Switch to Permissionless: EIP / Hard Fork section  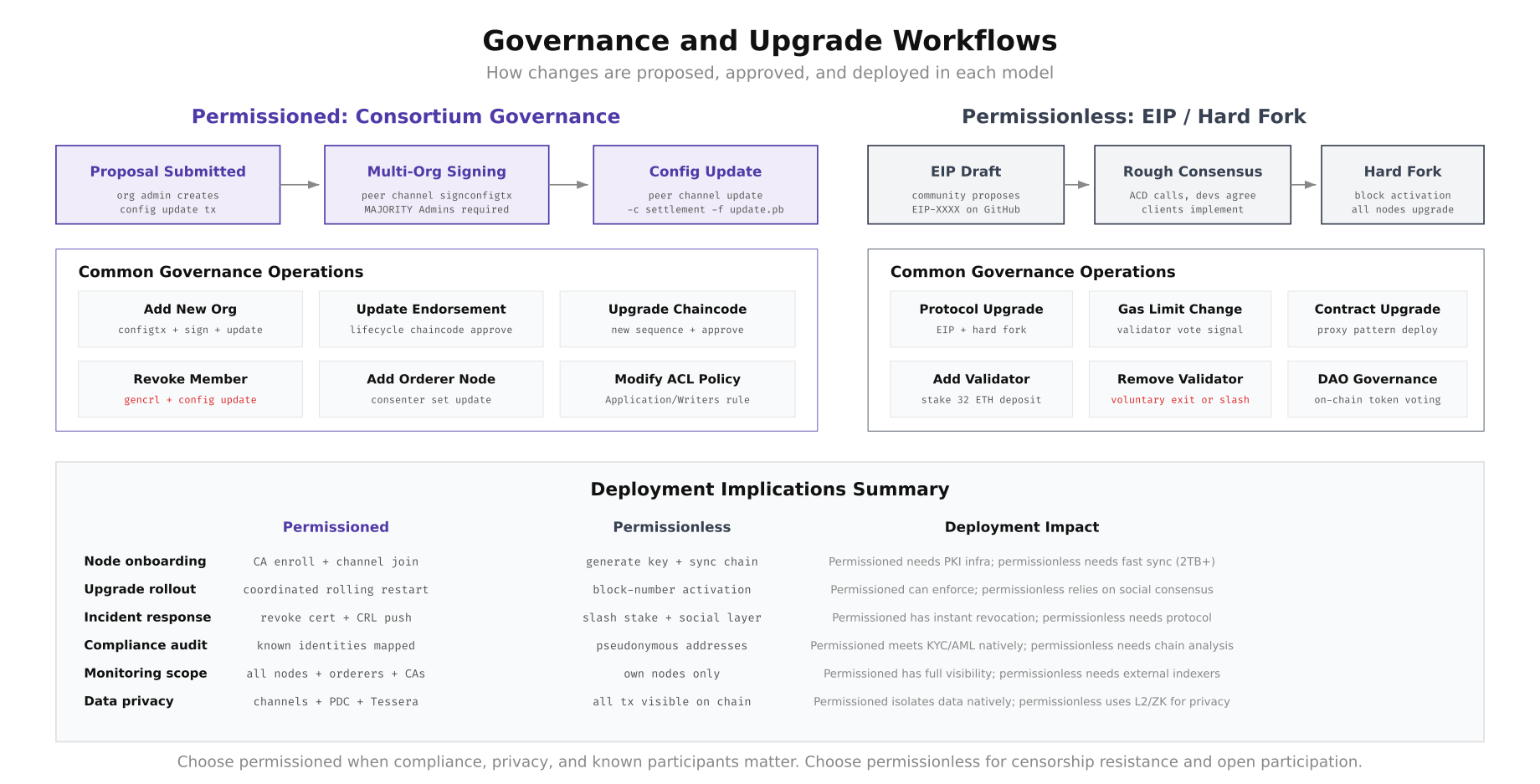[1135, 116]
